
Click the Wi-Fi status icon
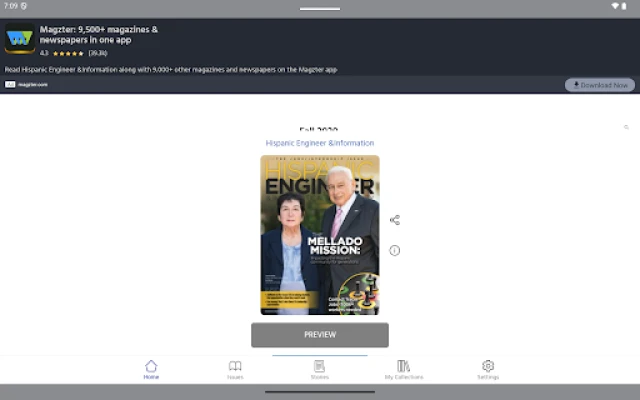point(614,6)
